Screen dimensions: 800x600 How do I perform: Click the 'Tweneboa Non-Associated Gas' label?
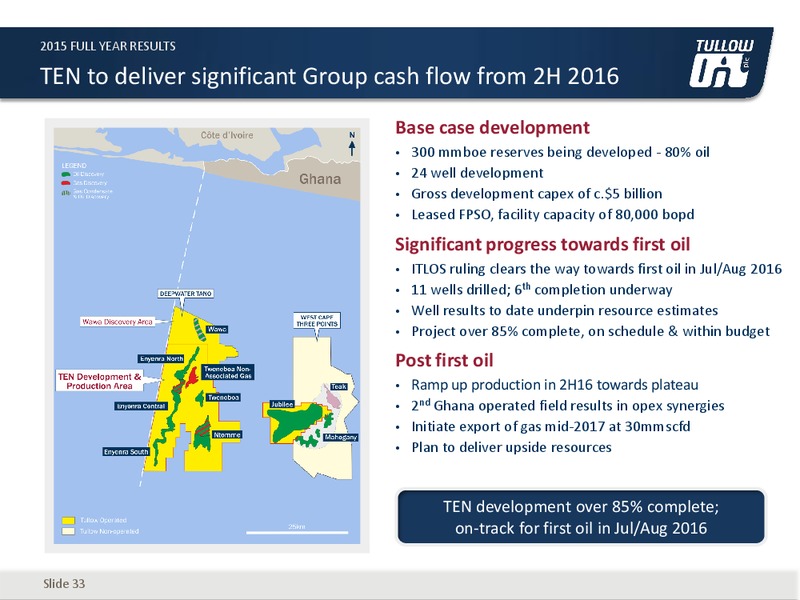click(x=228, y=372)
